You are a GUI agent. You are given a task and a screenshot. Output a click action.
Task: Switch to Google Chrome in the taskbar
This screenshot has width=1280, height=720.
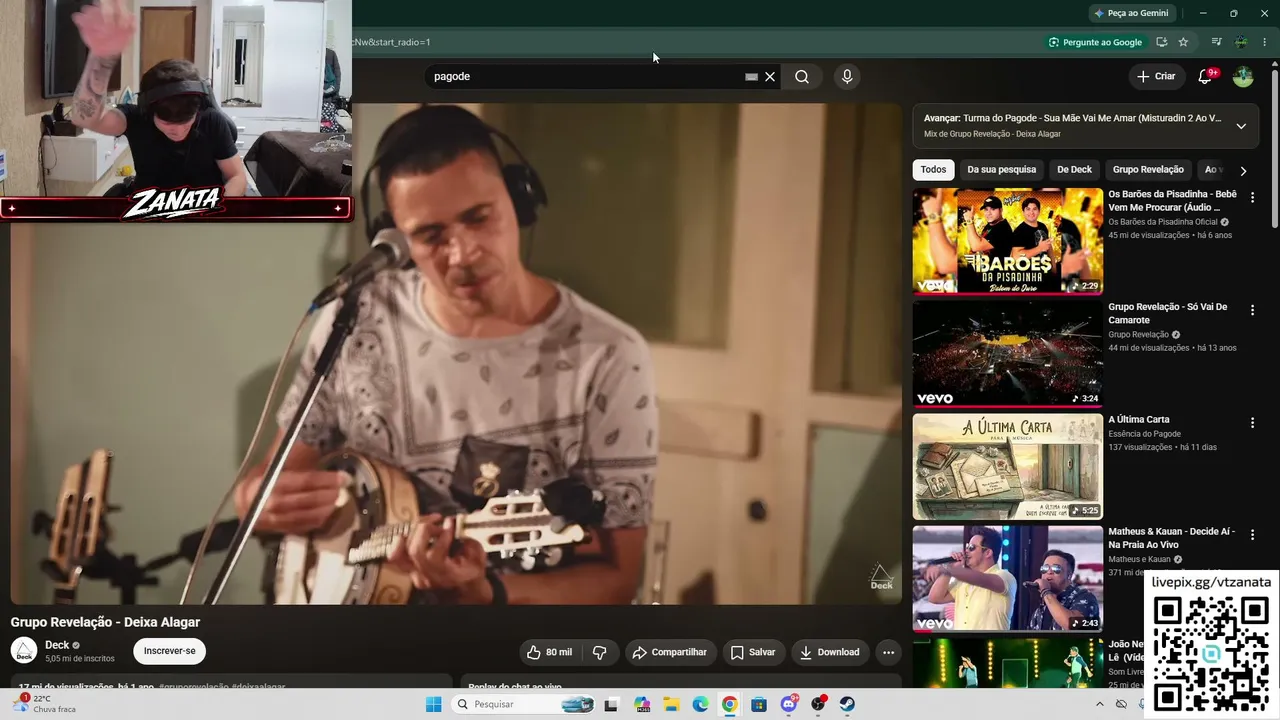point(730,704)
